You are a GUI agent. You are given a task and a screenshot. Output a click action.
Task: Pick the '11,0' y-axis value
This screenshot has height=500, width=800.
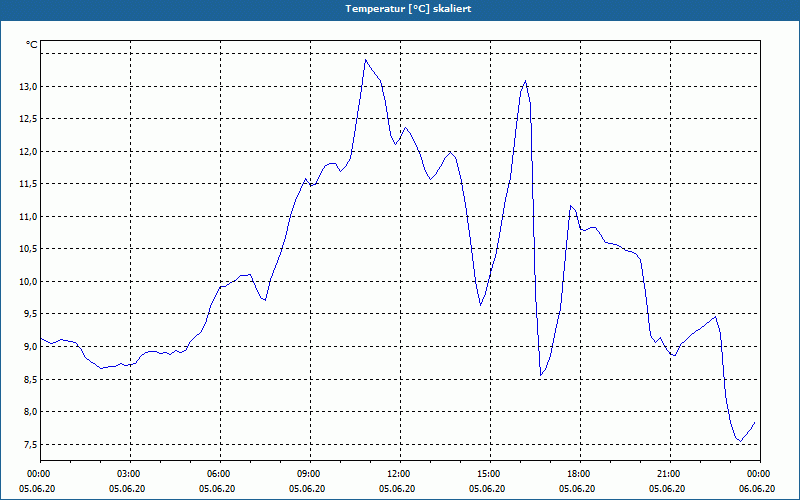(x=28, y=217)
